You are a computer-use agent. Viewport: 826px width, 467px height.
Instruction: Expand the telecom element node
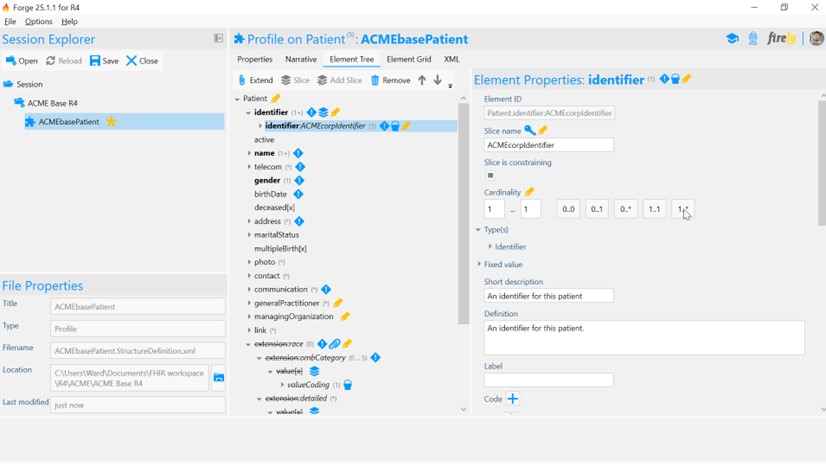(x=249, y=167)
